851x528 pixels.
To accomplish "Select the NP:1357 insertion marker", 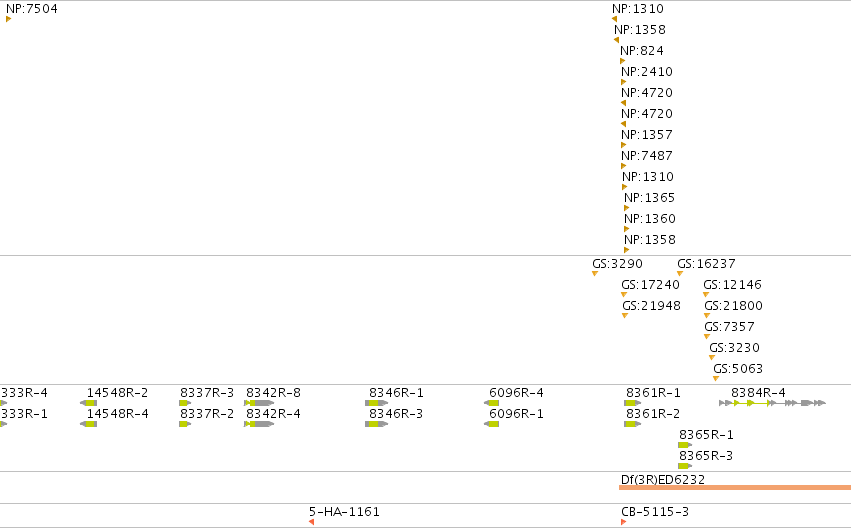I will click(624, 145).
